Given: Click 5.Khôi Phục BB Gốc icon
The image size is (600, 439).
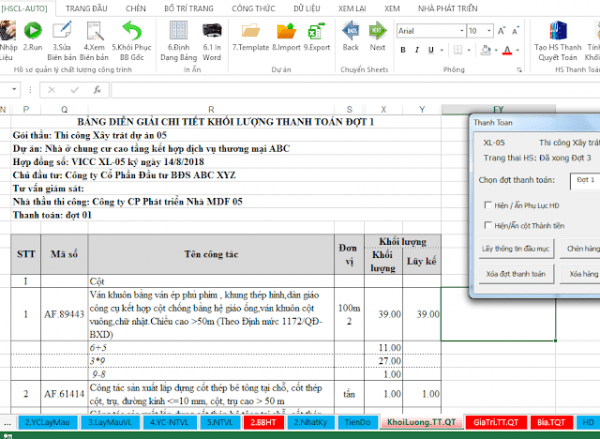Looking at the screenshot, I should 131,32.
